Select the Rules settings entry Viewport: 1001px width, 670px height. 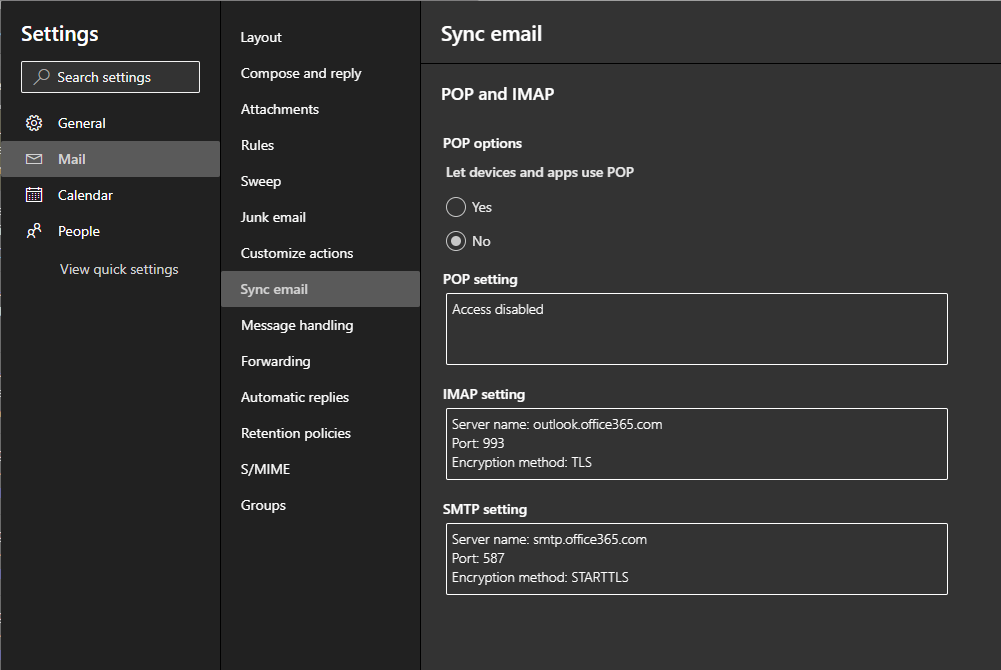tap(256, 145)
